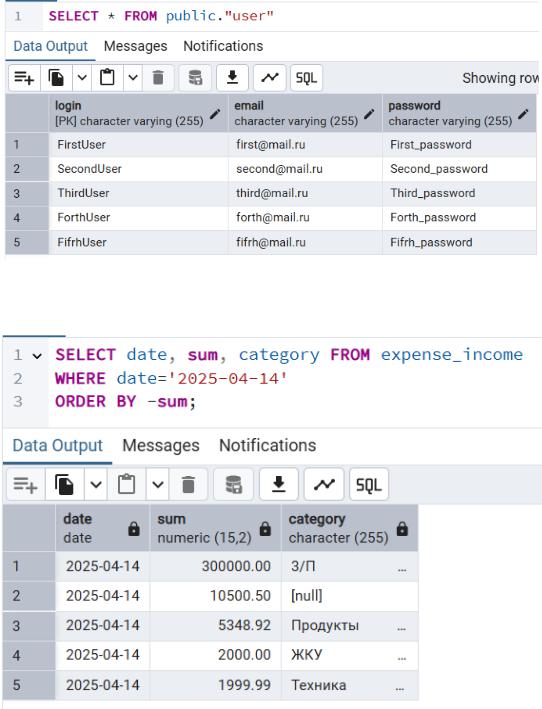
Task: Click sum column header
Action: click(215, 528)
